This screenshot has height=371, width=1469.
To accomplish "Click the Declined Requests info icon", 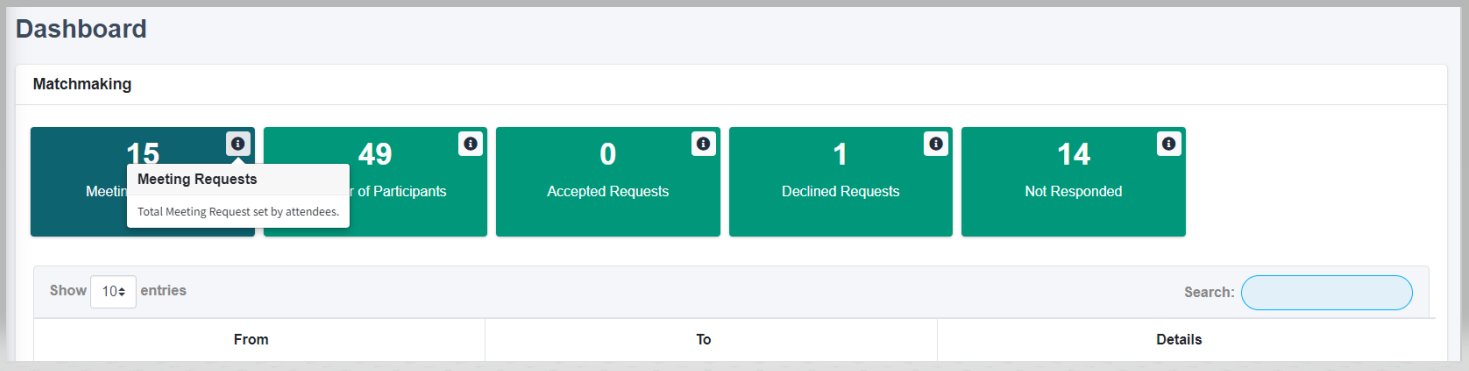I will pos(936,144).
